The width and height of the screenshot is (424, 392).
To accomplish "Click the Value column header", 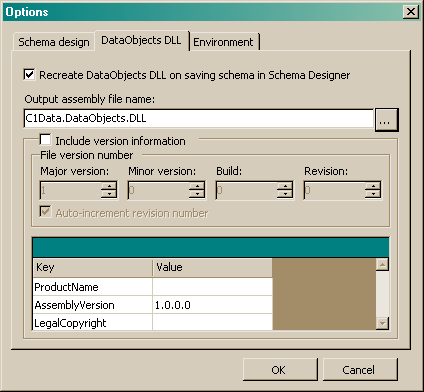I will point(212,267).
